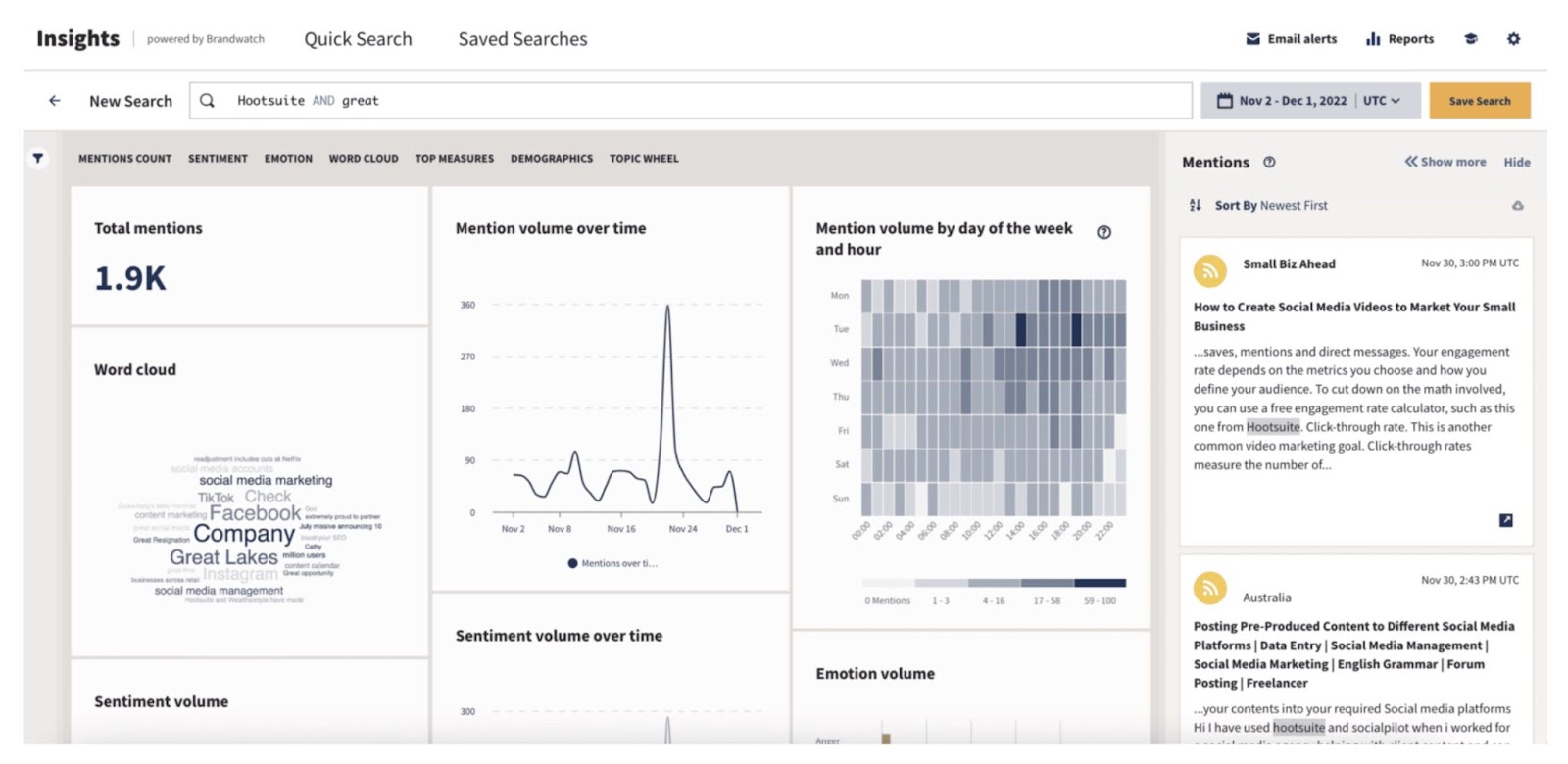Expand Mentions panel with Show more
This screenshot has width=1568, height=764.
coord(1445,162)
